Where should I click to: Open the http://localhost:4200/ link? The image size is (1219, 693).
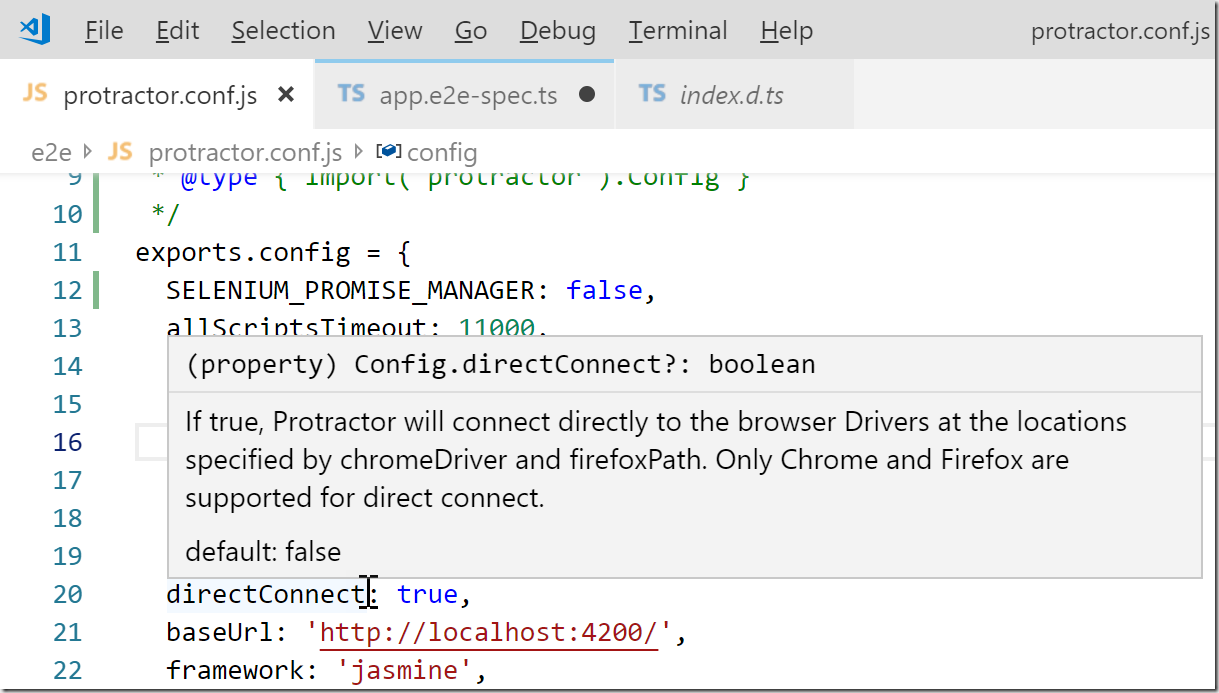489,632
